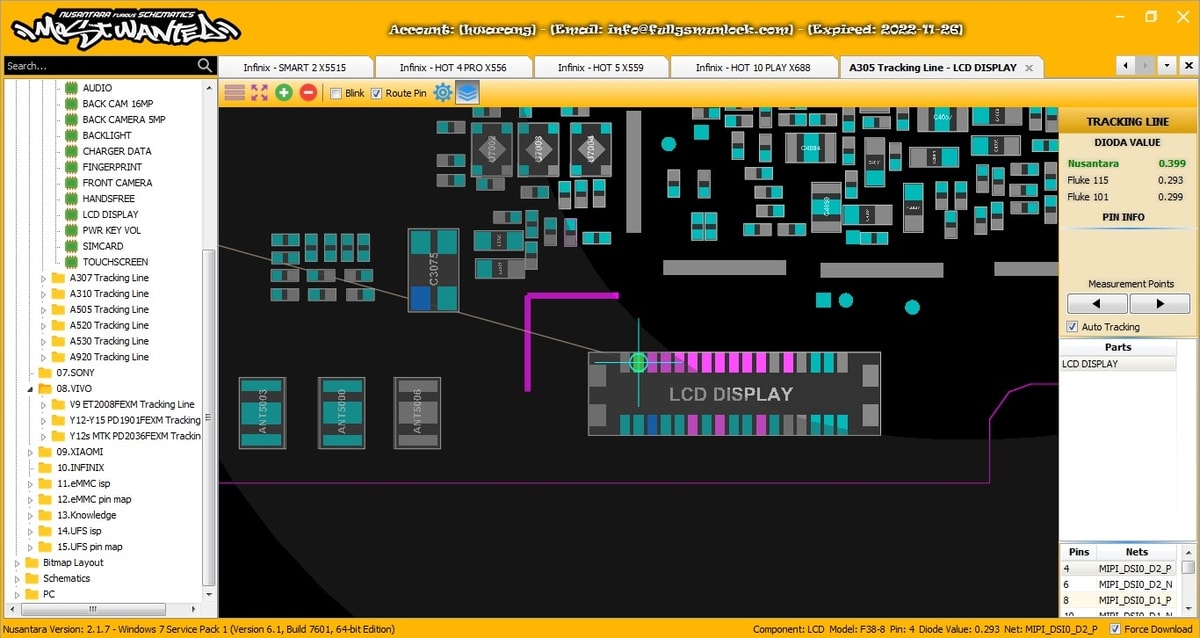Switch to Infinix - HOT 10 PLAY X688 tab

click(x=753, y=67)
